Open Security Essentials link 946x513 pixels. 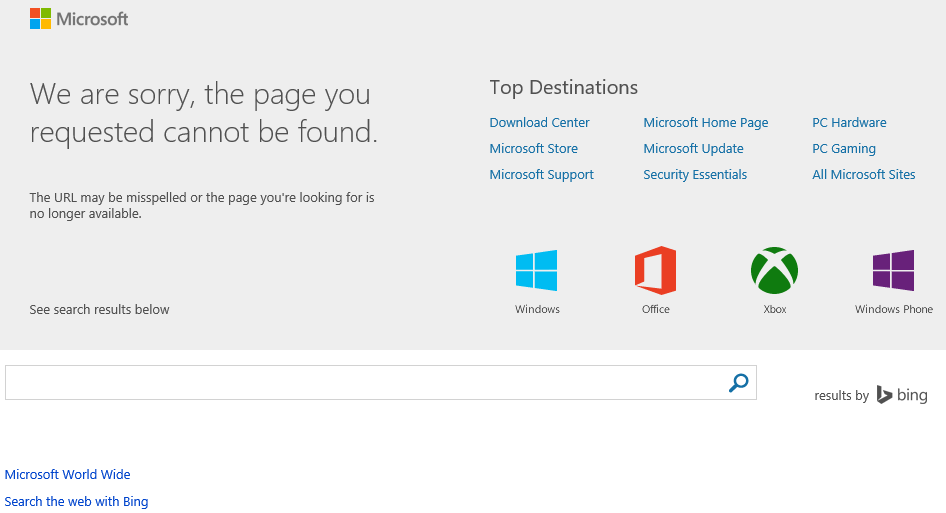coord(695,174)
